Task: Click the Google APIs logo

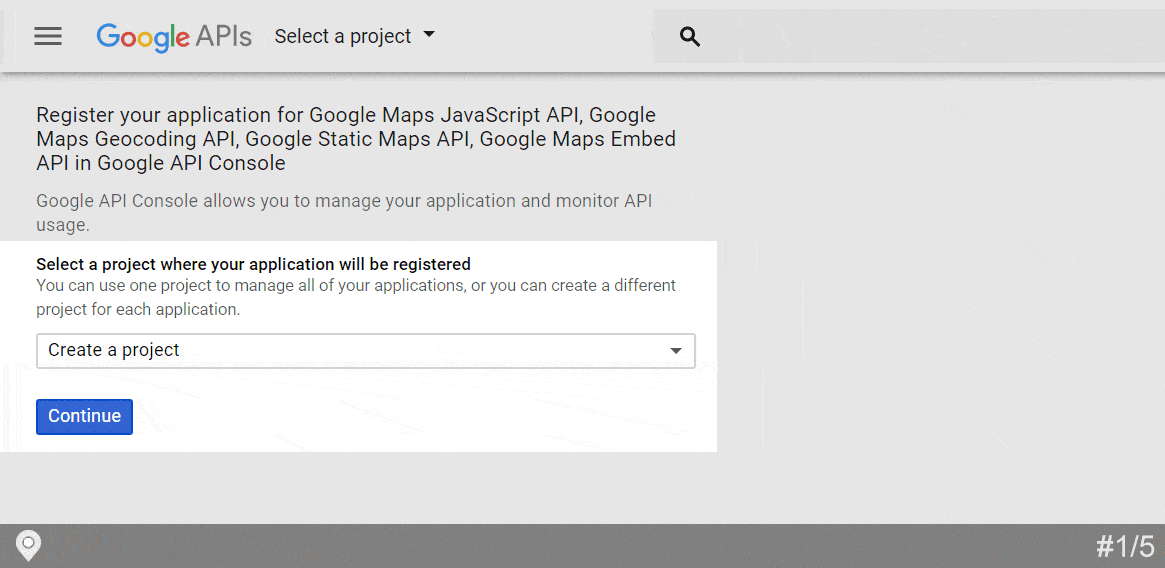Action: [x=174, y=36]
